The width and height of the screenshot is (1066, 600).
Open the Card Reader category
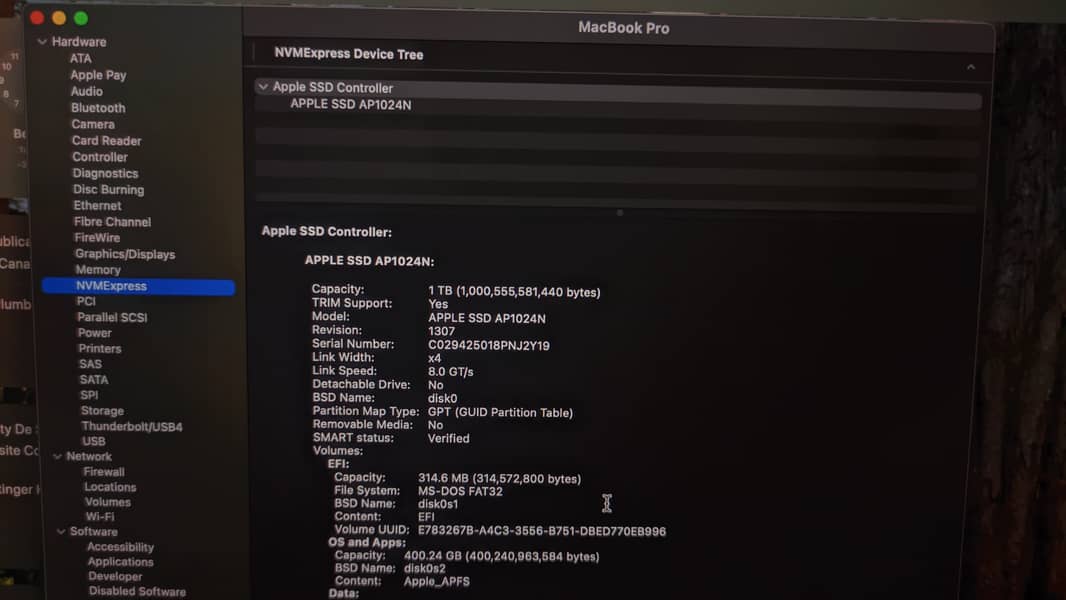(x=106, y=141)
